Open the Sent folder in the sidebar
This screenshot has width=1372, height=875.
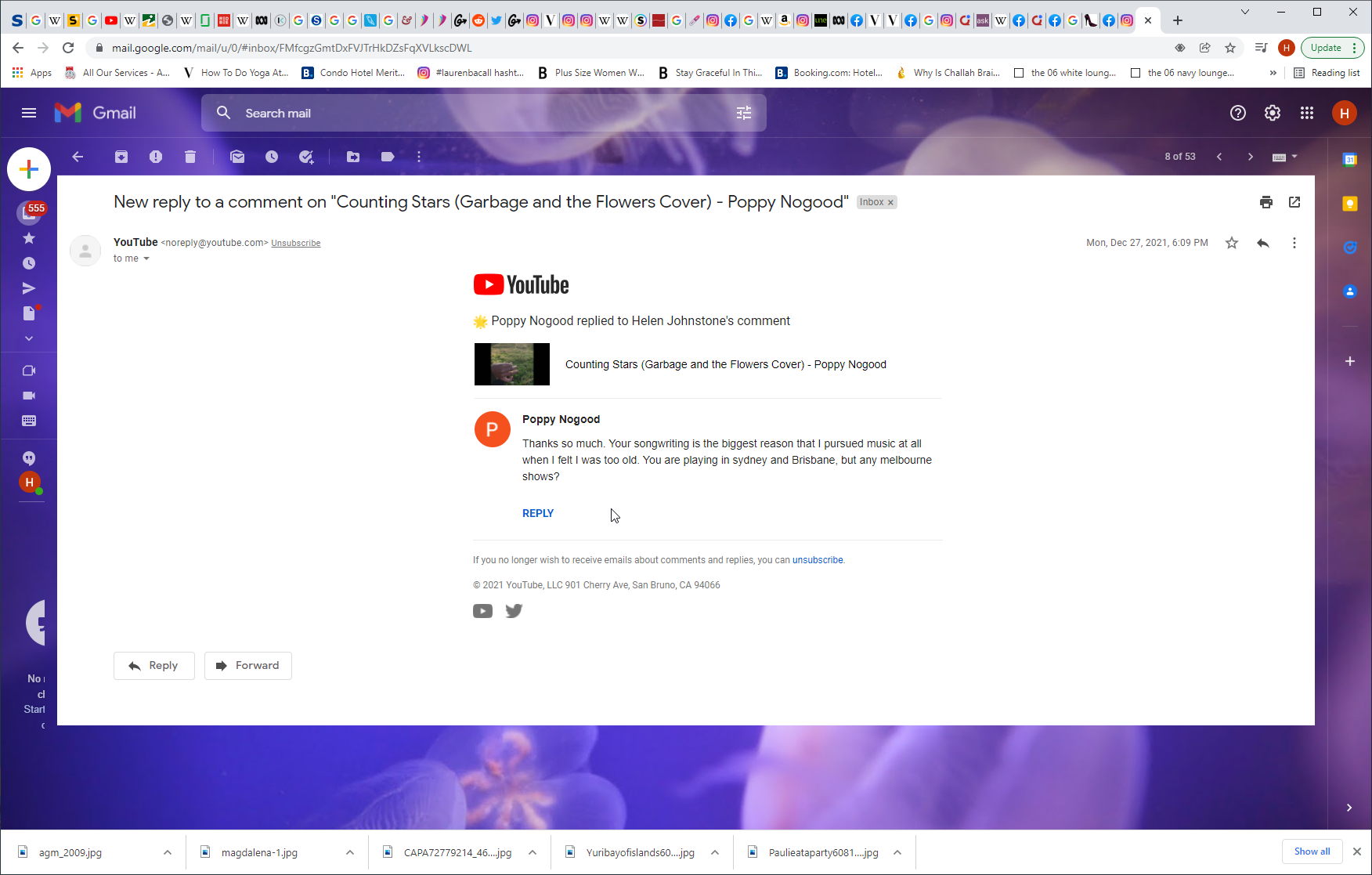coord(29,288)
